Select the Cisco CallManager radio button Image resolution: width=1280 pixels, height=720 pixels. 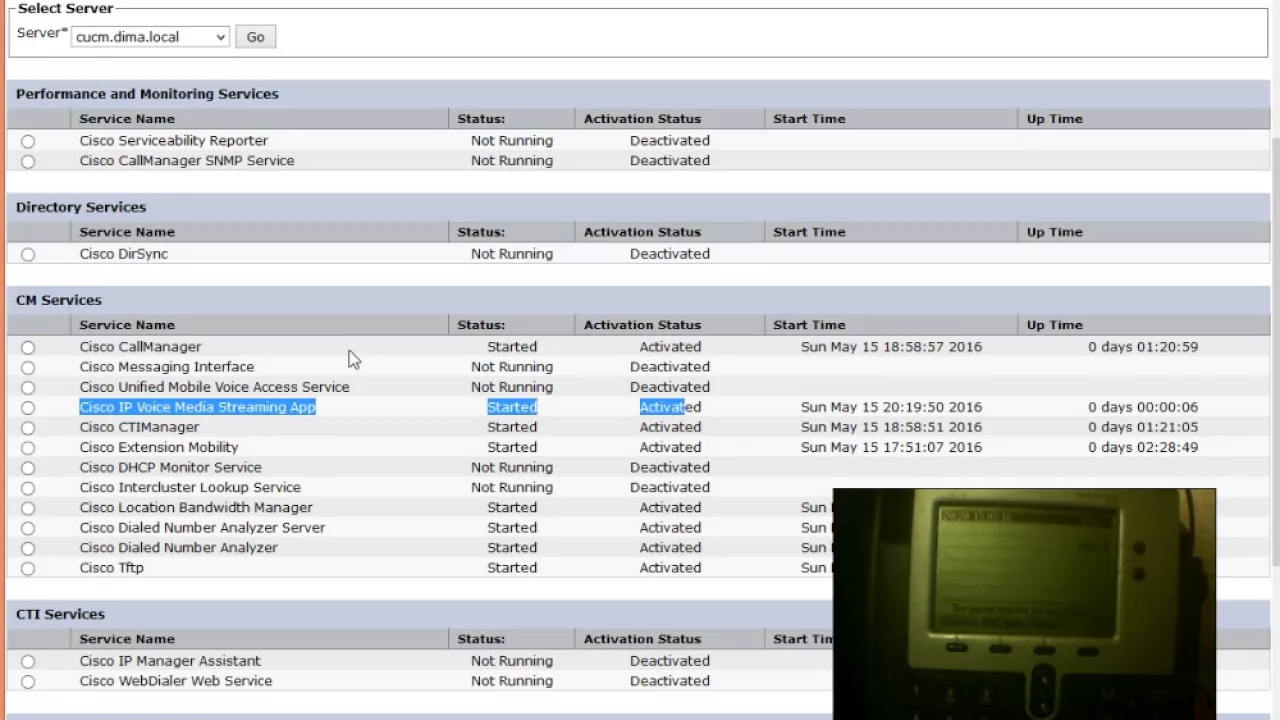(28, 347)
